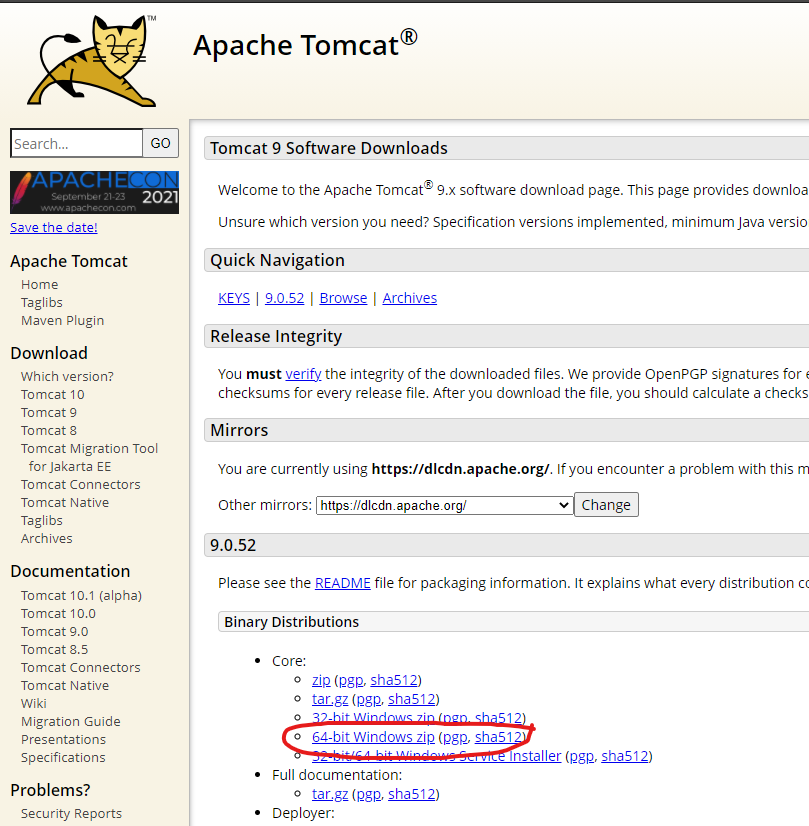Open sha512 for 32-bit Windows zip

(x=499, y=718)
